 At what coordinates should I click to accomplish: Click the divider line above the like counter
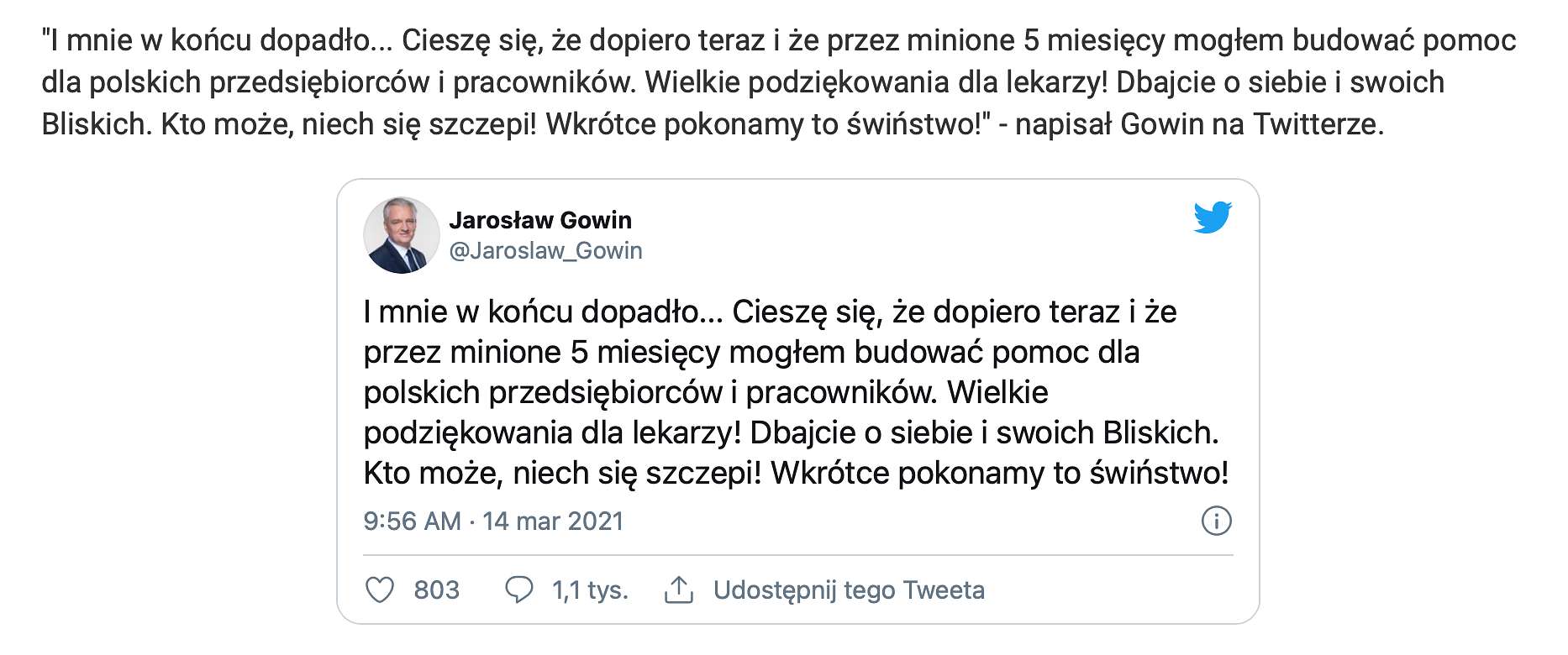[x=798, y=555]
